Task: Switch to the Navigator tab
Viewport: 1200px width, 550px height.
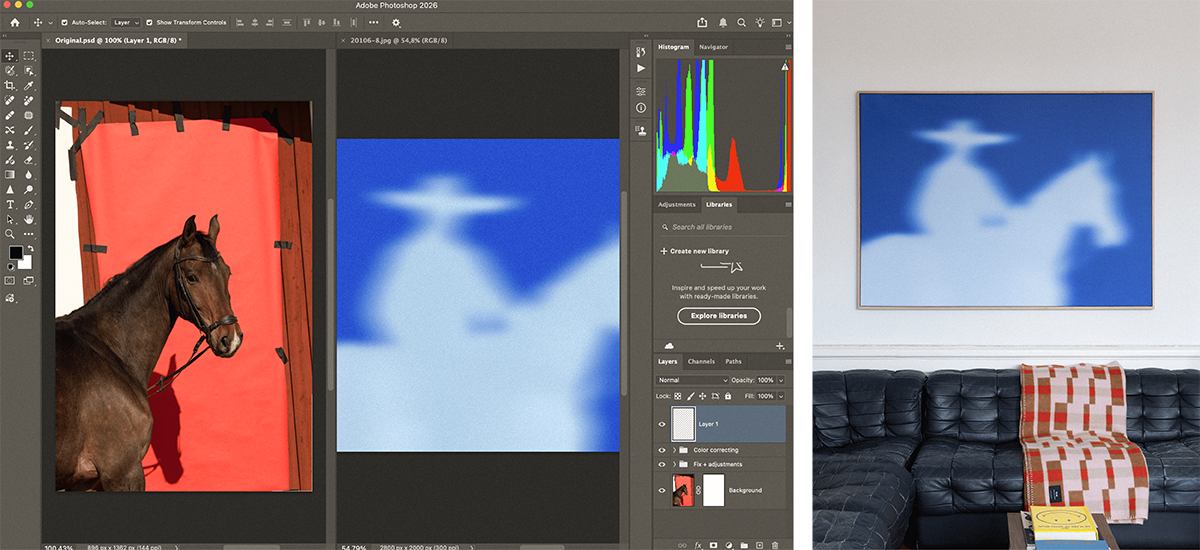Action: pos(713,47)
